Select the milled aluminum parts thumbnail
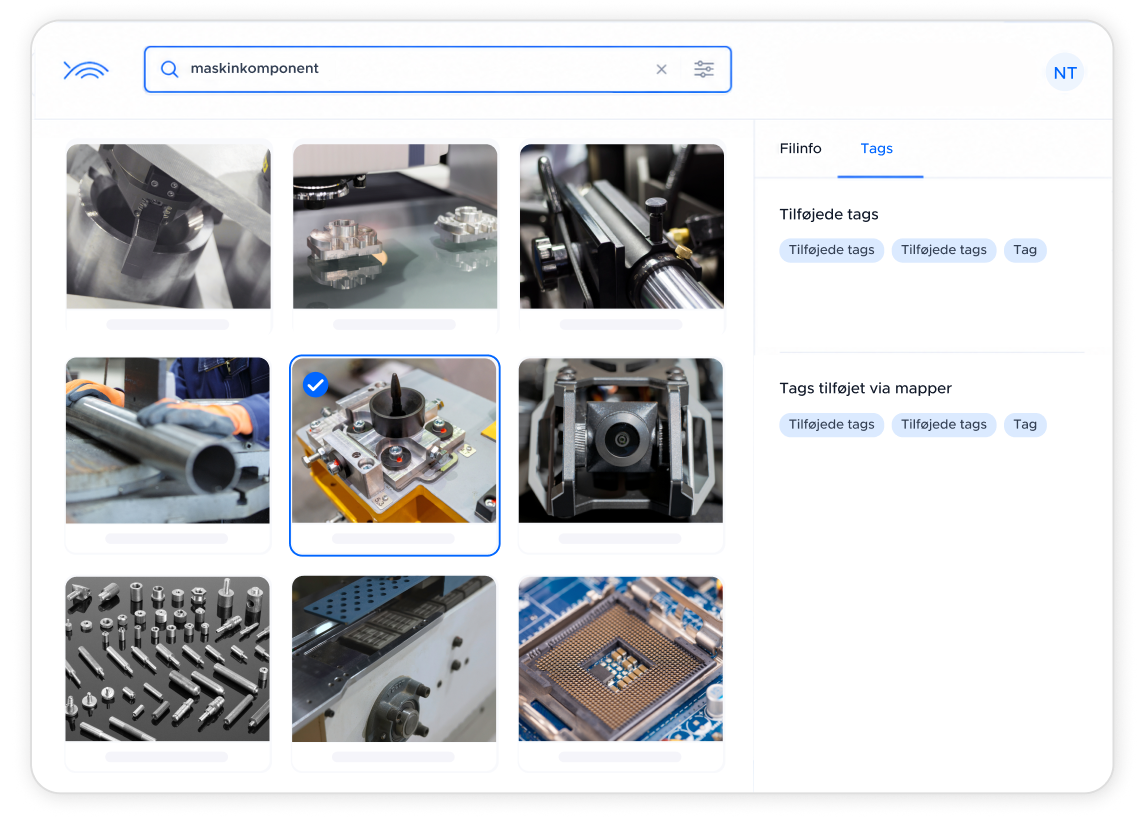 [x=395, y=226]
